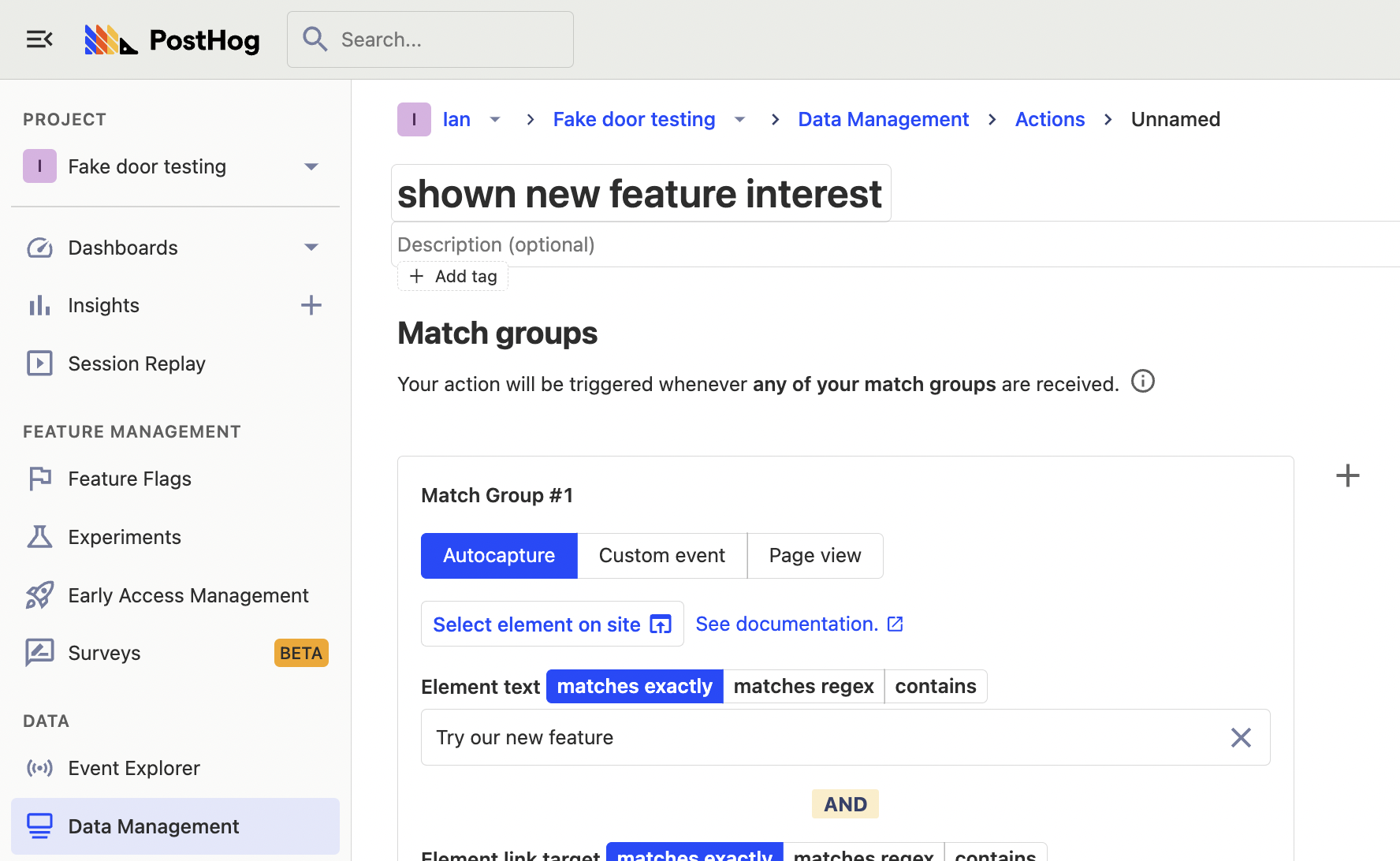Expand the Fake door testing project dropdown
This screenshot has width=1400, height=861.
click(x=311, y=166)
